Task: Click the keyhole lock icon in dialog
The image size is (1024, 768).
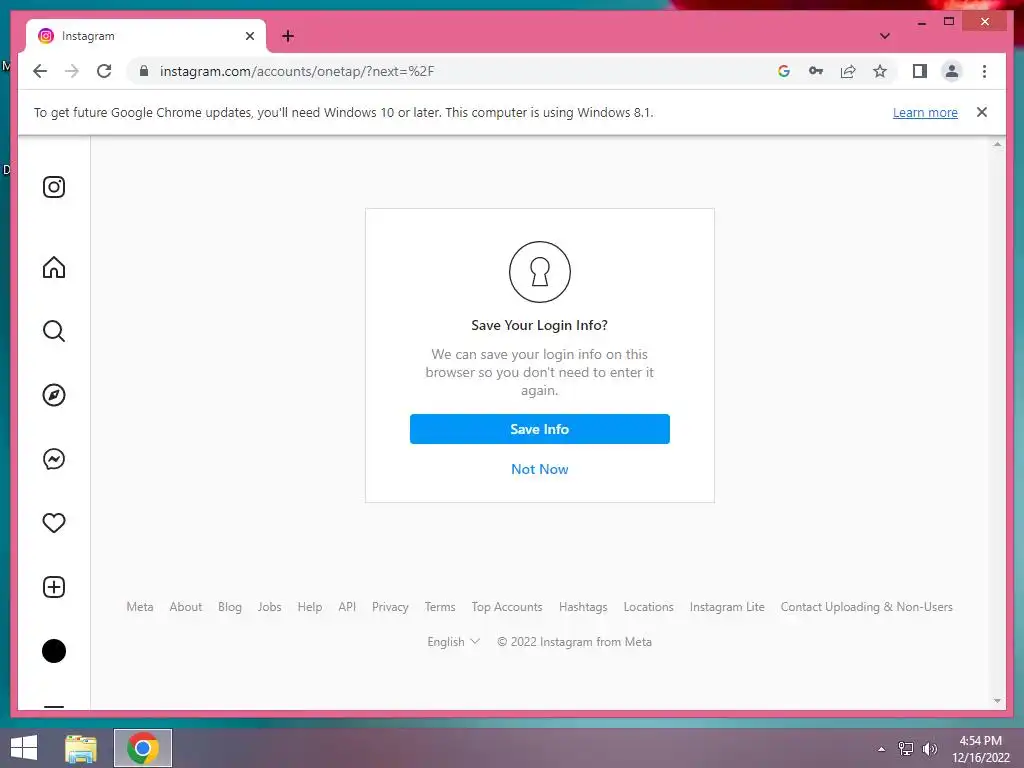Action: pos(539,272)
